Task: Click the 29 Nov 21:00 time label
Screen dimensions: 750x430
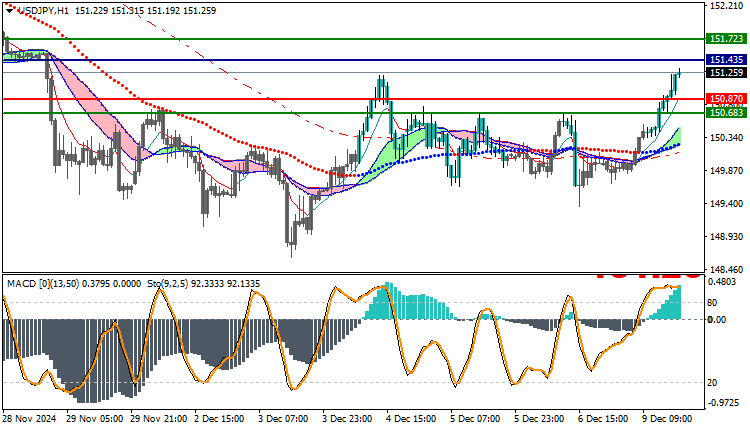Action: tap(159, 419)
